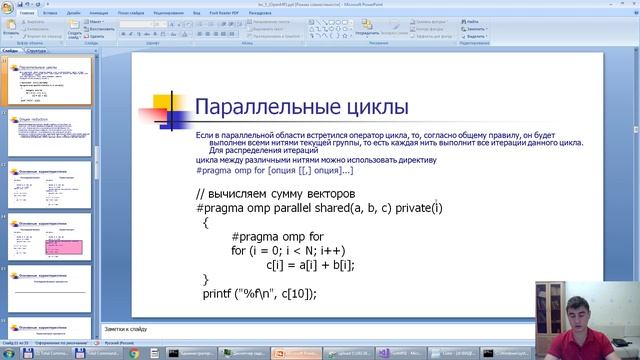Change text case with Aa icon

pos(173,34)
